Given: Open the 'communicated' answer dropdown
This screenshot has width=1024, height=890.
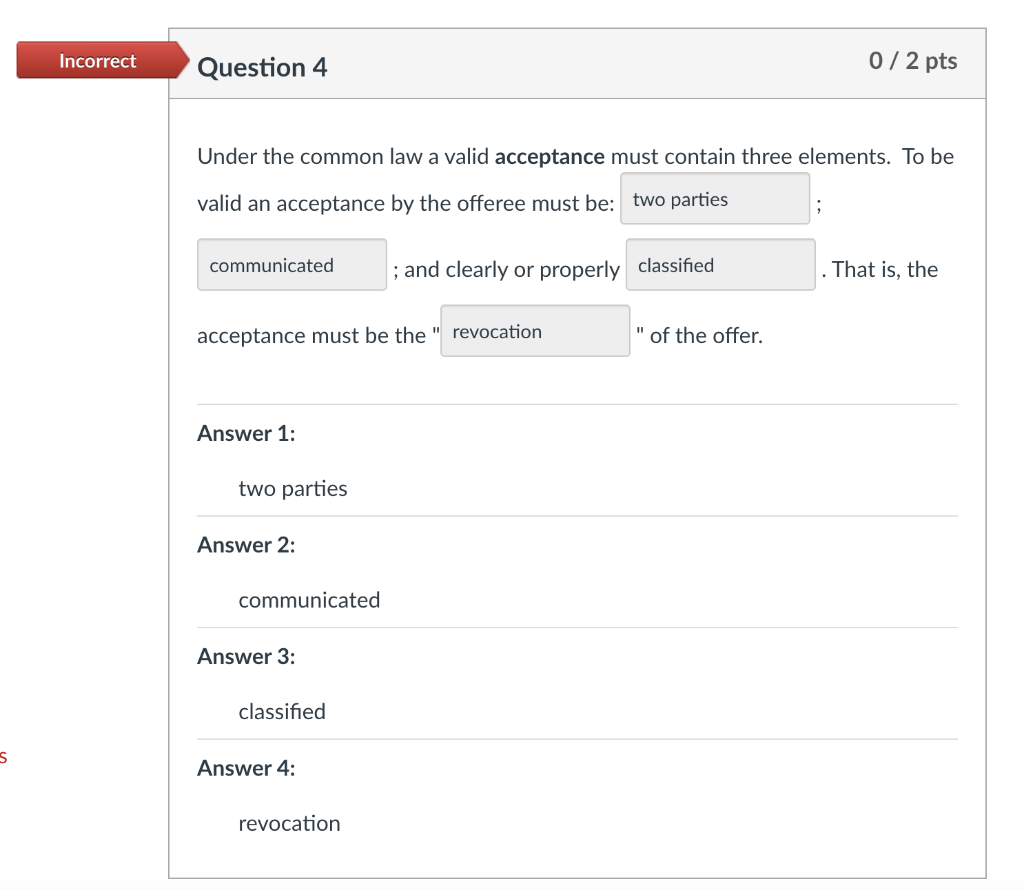Looking at the screenshot, I should click(291, 264).
